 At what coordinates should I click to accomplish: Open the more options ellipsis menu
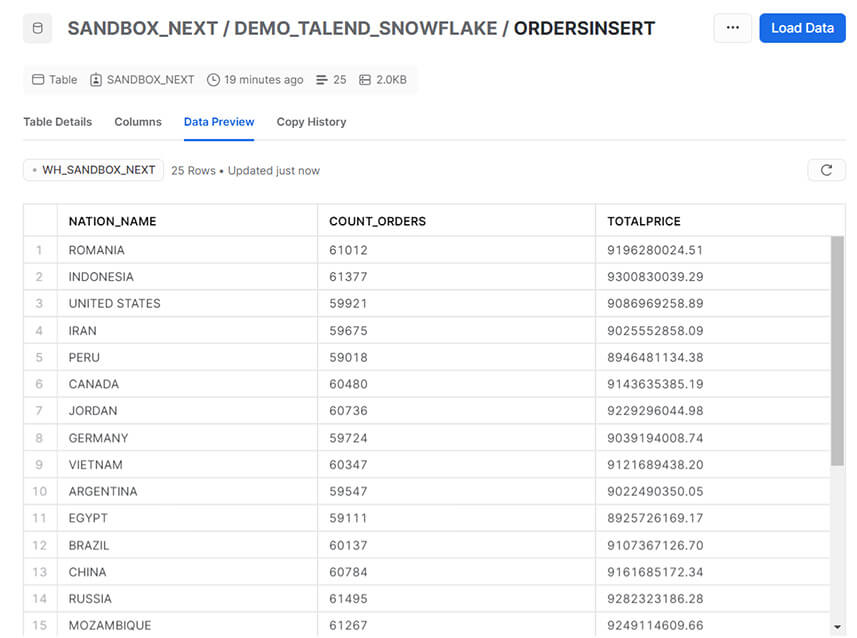tap(732, 28)
